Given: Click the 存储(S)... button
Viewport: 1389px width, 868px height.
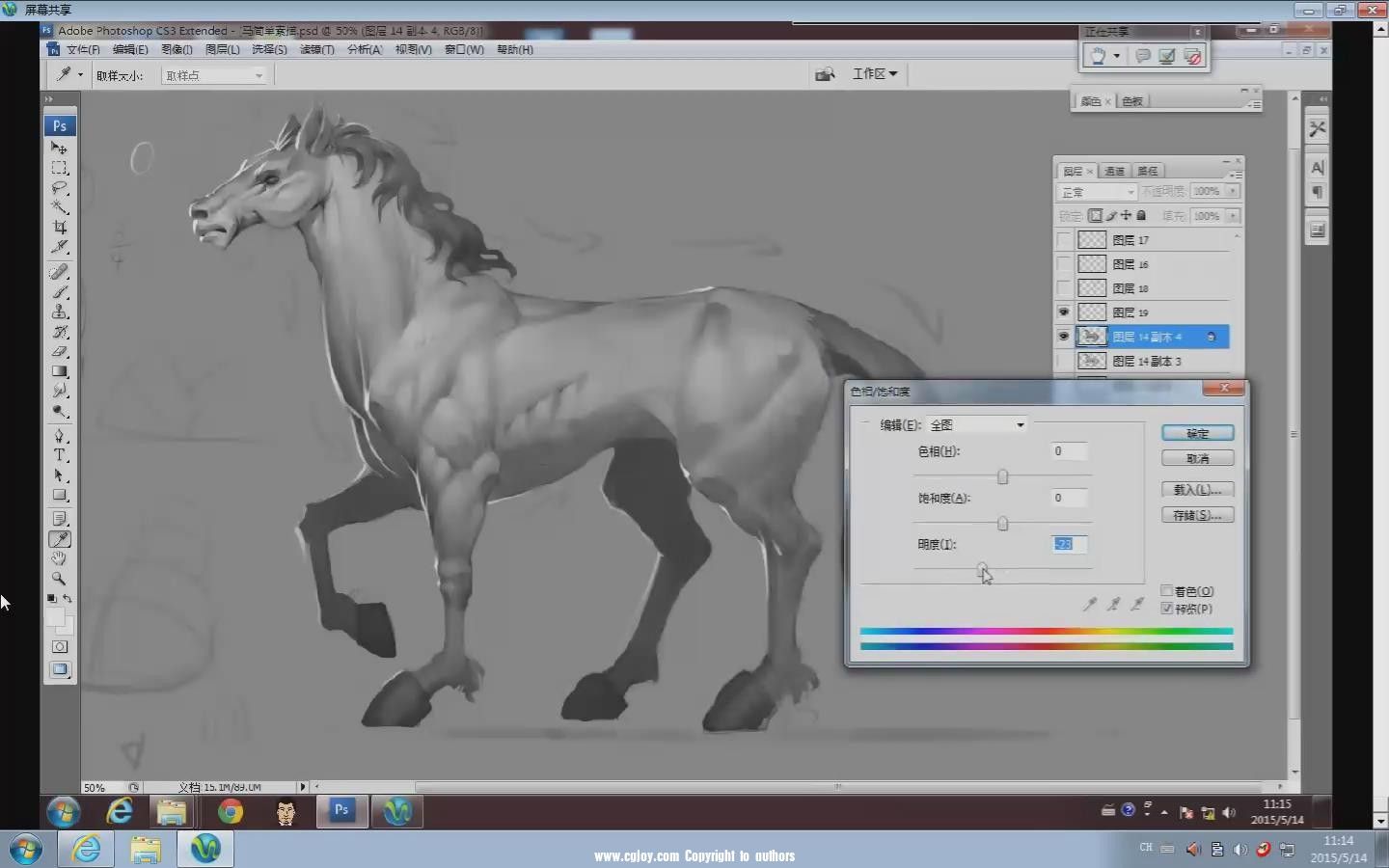Looking at the screenshot, I should 1197,515.
